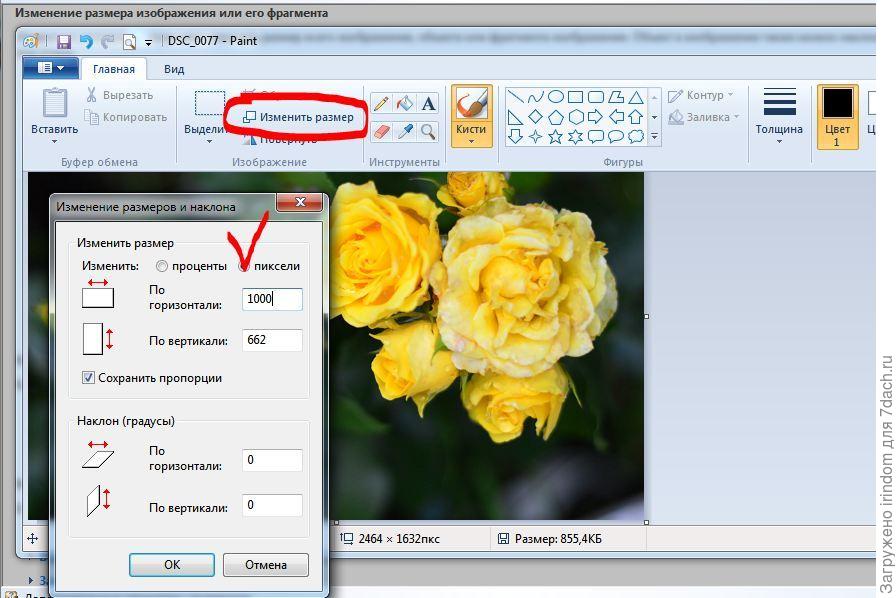Toggle the Сохранить пропорции checkbox
The image size is (896, 598).
(x=89, y=378)
